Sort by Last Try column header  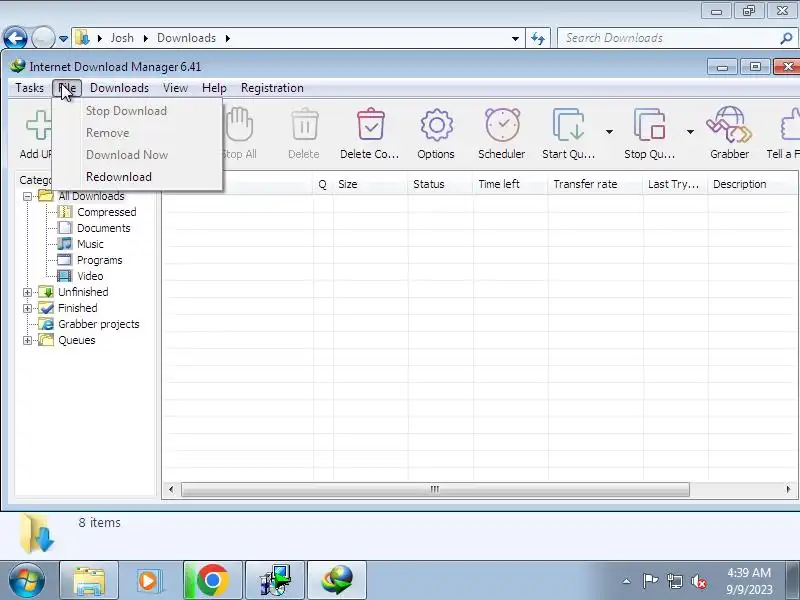pos(675,184)
